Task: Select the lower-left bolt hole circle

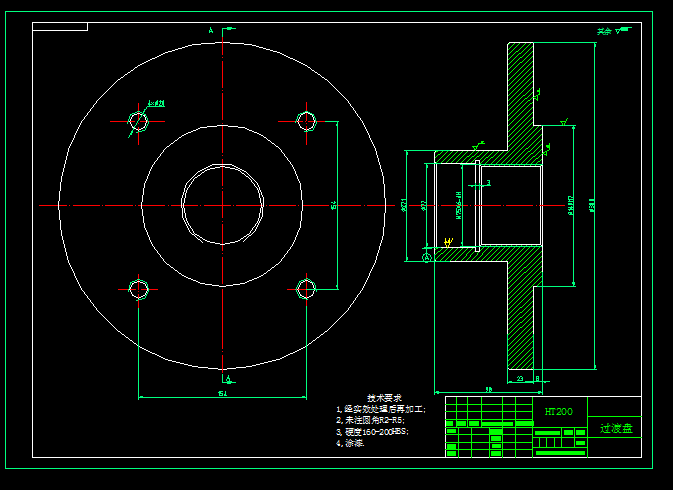Action: (138, 289)
